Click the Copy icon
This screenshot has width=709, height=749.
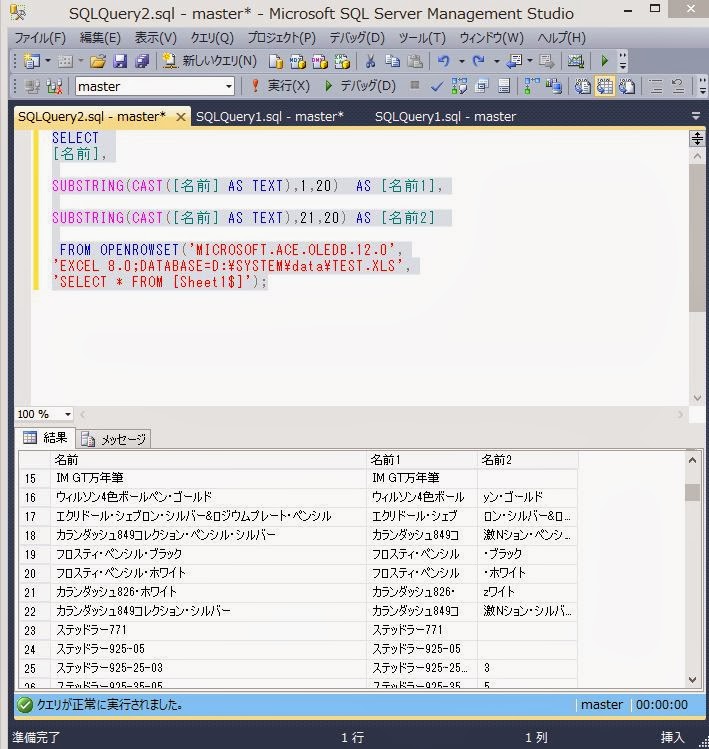point(393,61)
